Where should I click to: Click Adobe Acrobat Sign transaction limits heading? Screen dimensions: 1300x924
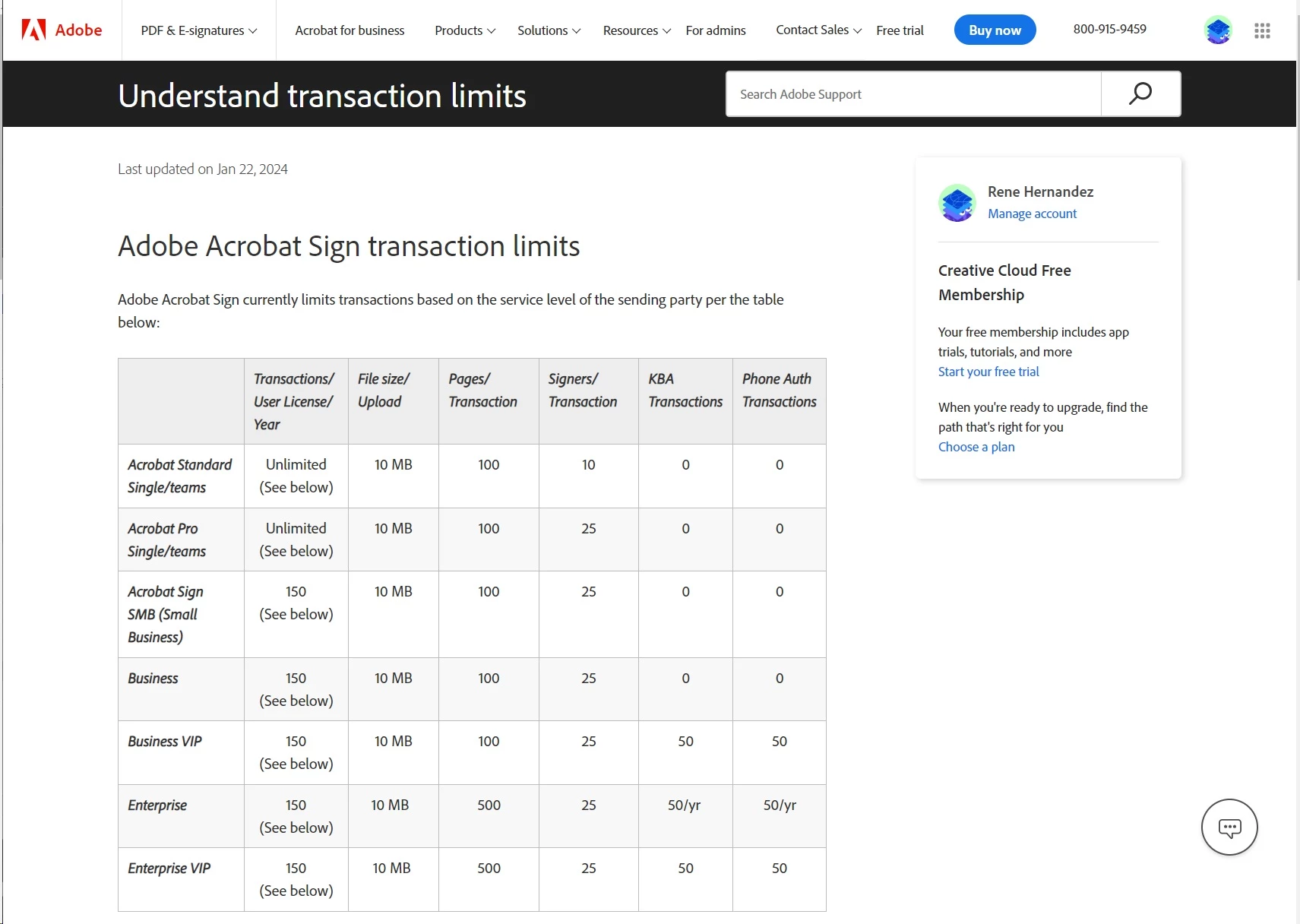coord(349,246)
